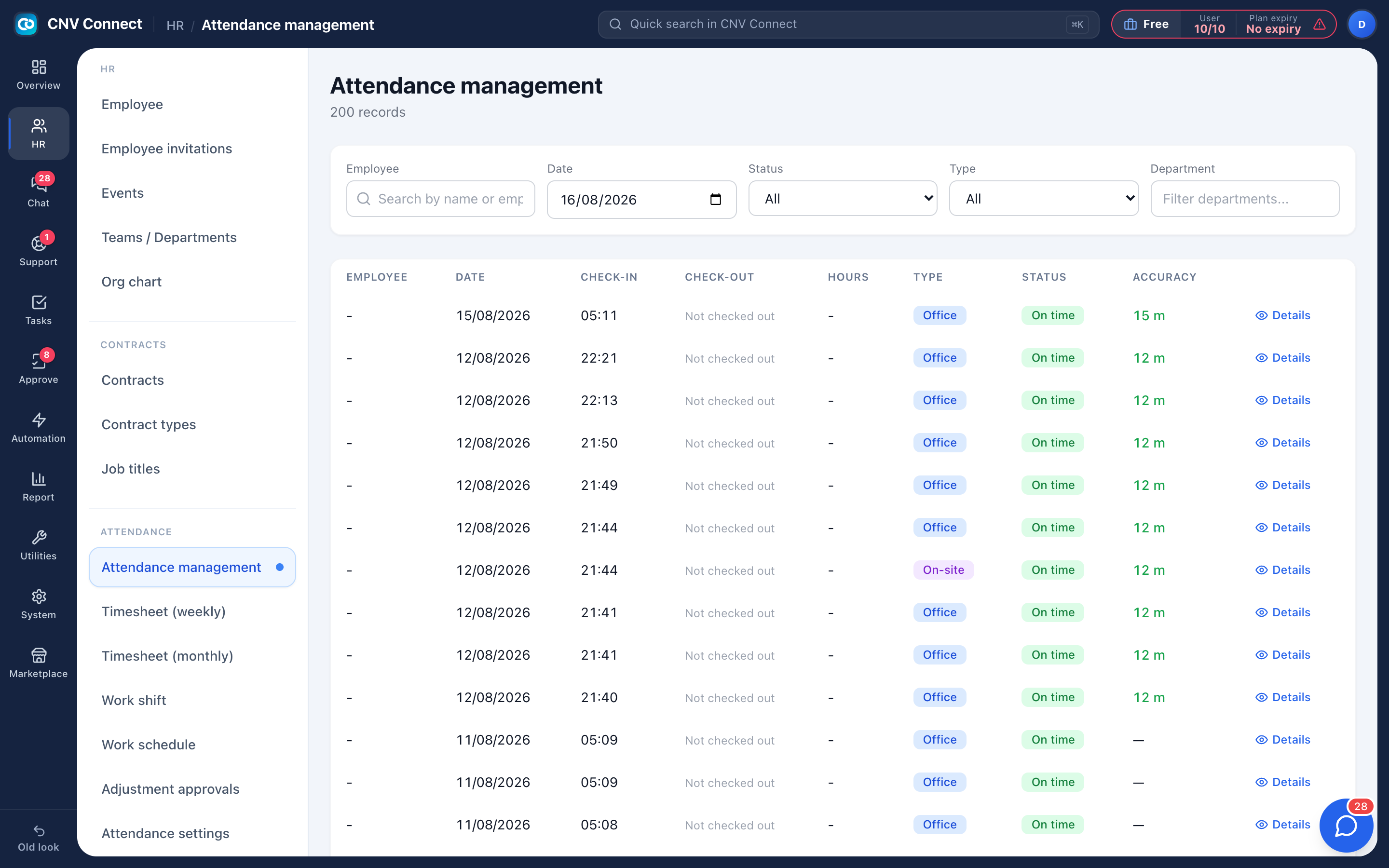
Task: Click the Free plan briefcase badge
Action: click(x=1146, y=24)
